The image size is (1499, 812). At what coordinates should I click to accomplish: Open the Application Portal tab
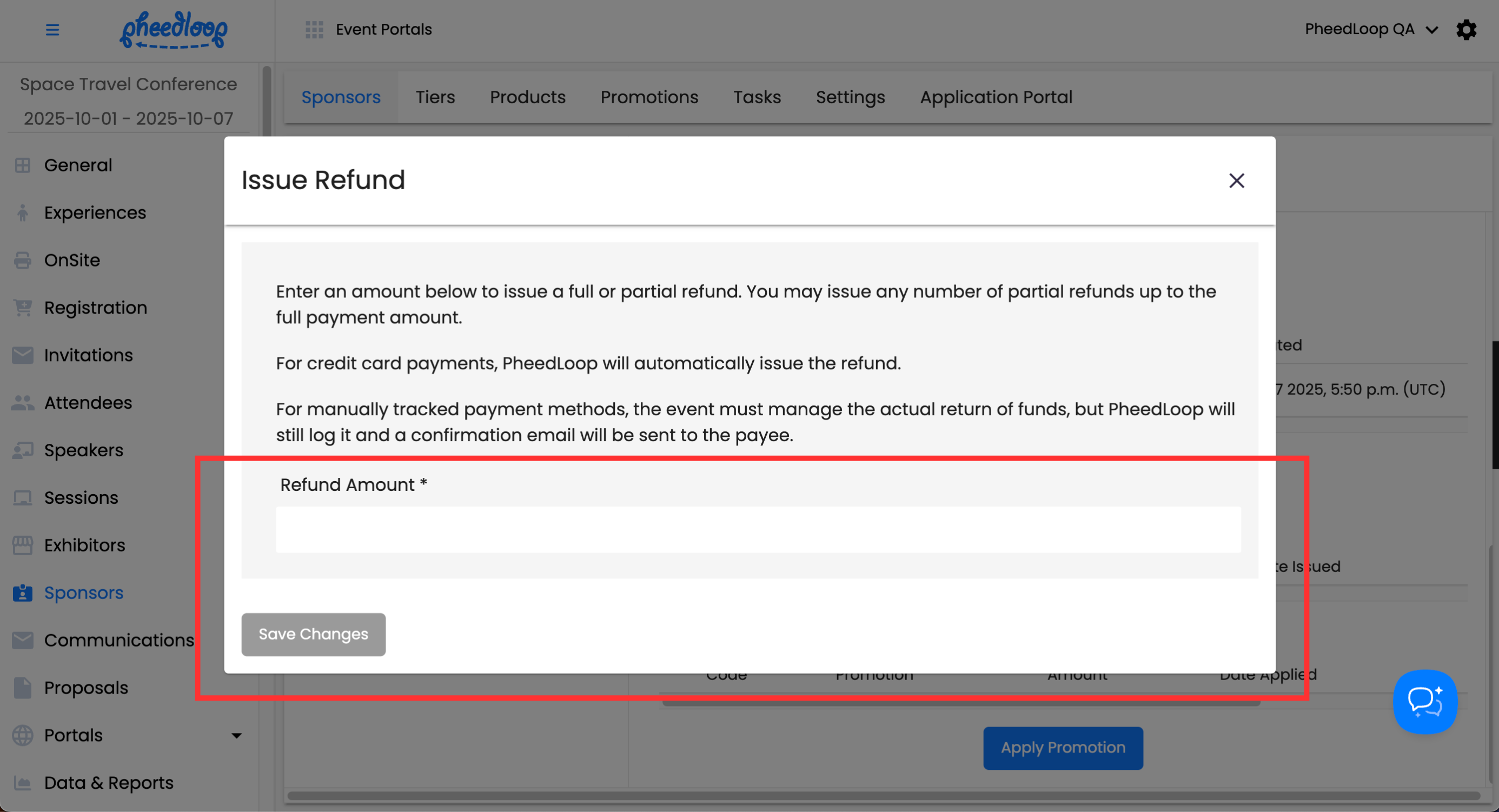pos(996,97)
